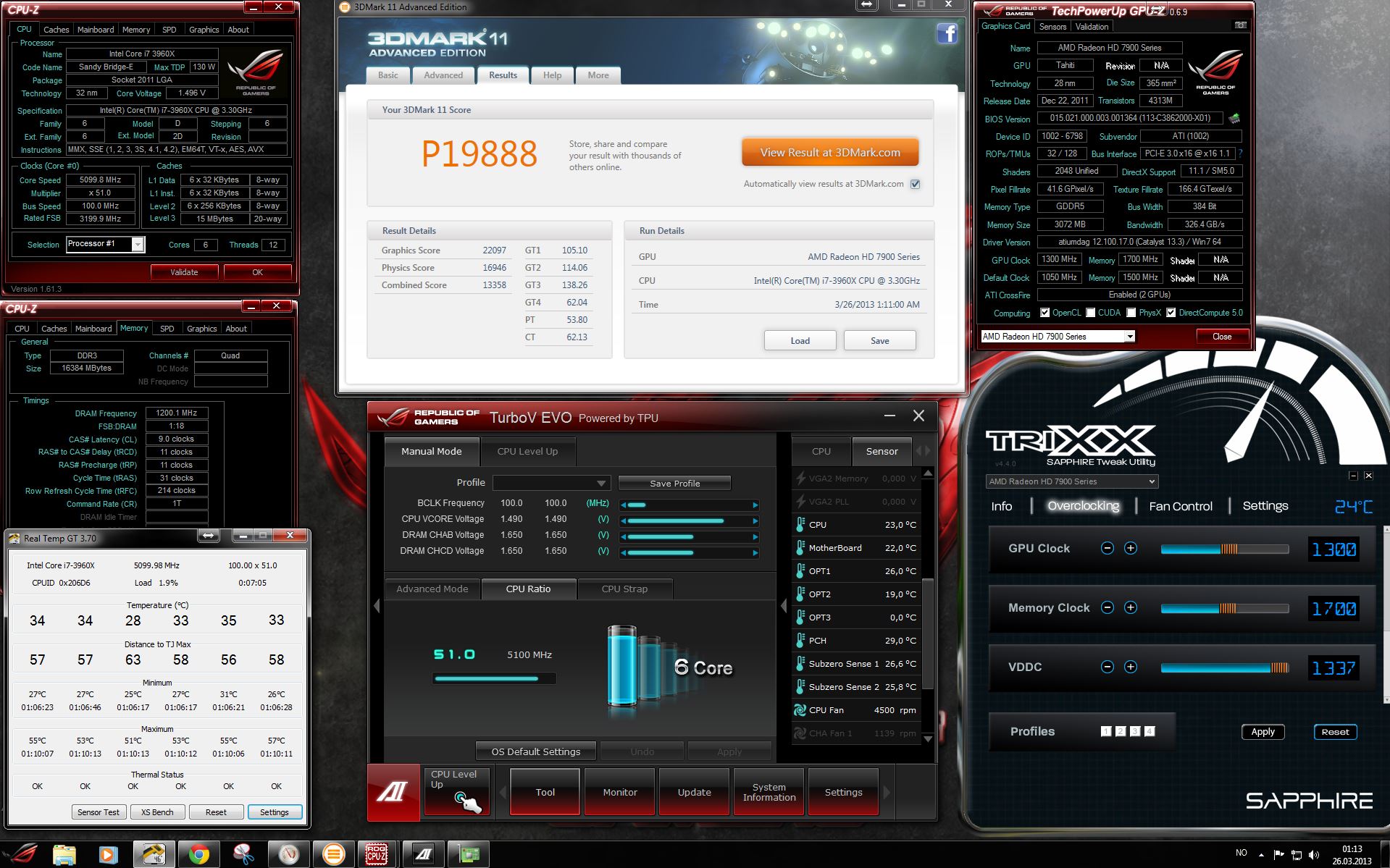
Task: Click the Bus Interface question mark in GPU-Z
Action: click(1240, 153)
